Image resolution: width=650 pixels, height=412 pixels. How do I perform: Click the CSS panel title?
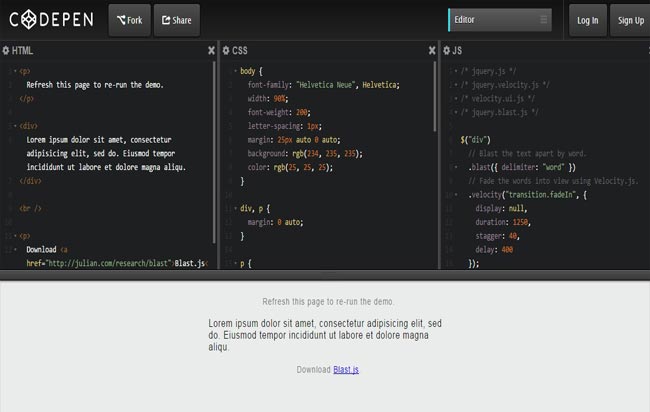click(240, 51)
